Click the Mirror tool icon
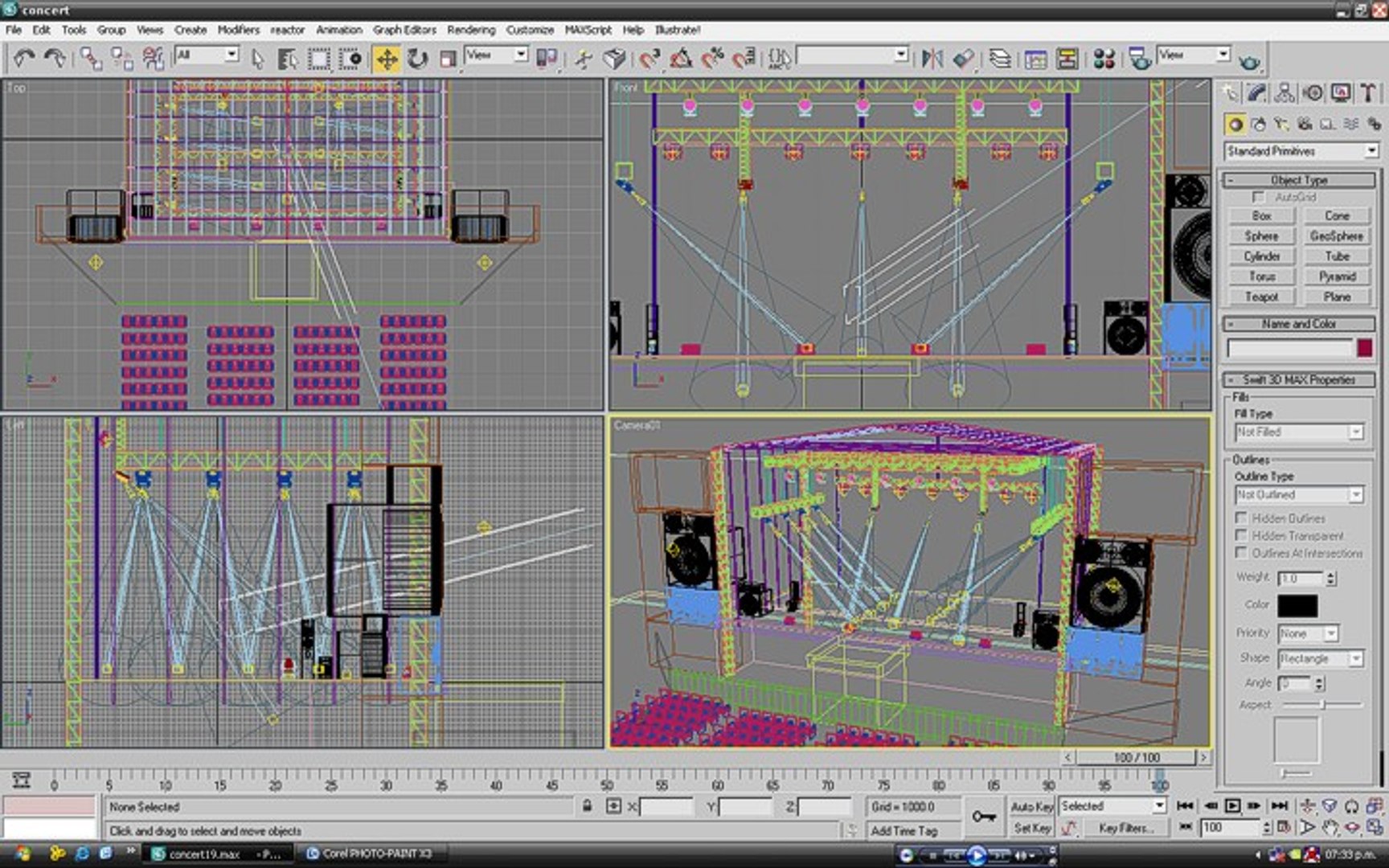Screen dimensions: 1389x868 tap(932, 59)
